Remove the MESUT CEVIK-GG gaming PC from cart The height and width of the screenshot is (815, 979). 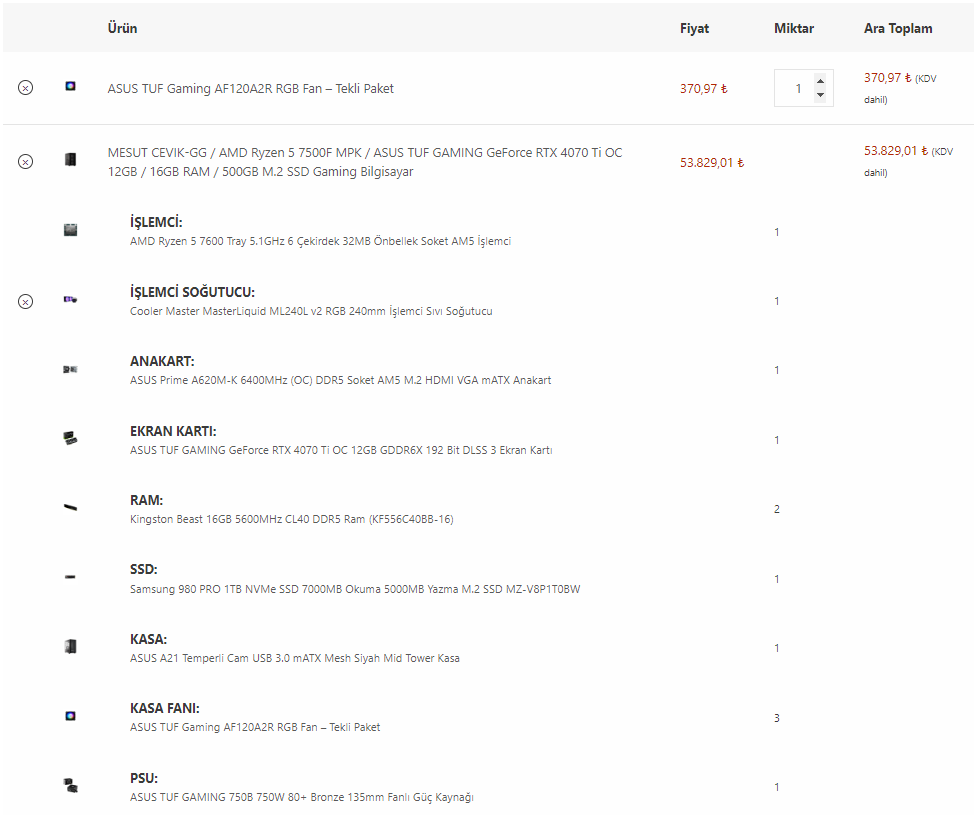(x=26, y=162)
